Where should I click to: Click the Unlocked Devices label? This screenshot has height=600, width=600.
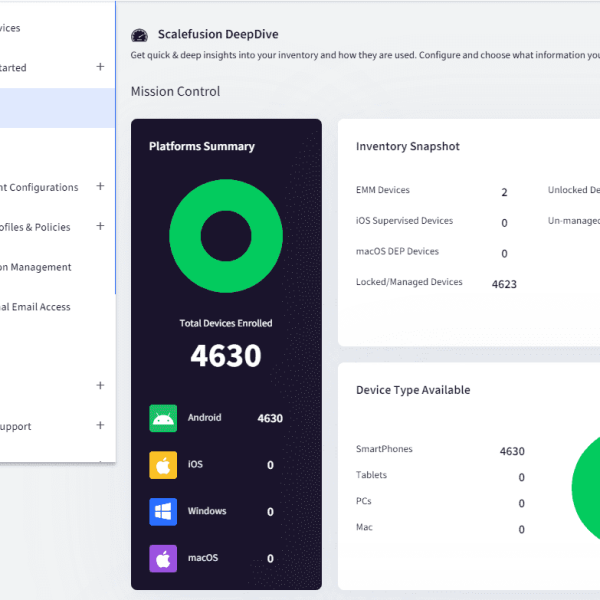click(x=574, y=190)
